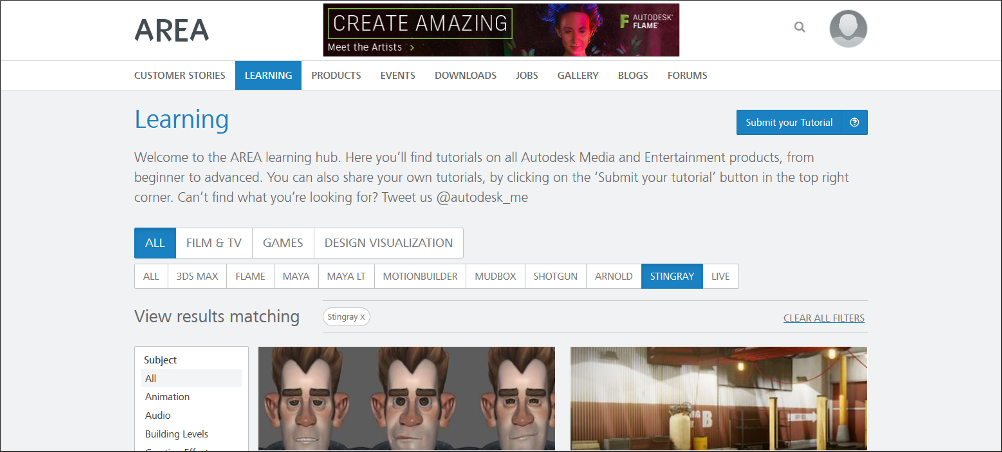The image size is (1002, 452).
Task: Filter by Film & TV
Action: tap(214, 243)
